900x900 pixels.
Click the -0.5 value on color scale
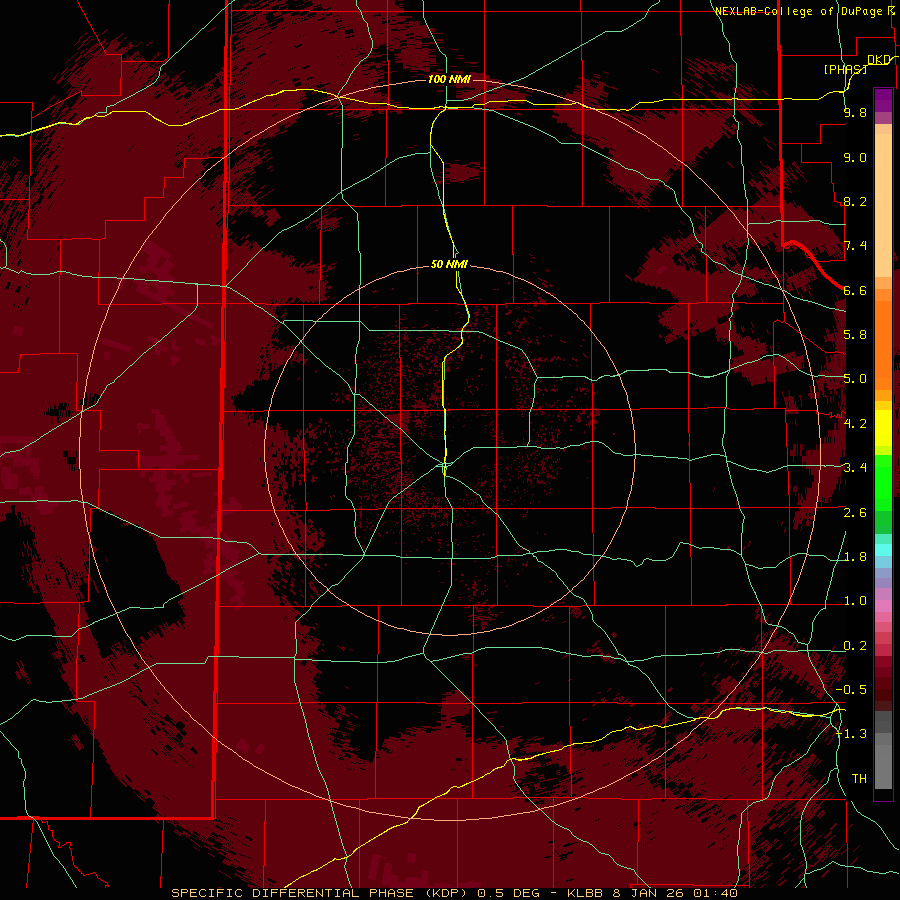point(852,689)
